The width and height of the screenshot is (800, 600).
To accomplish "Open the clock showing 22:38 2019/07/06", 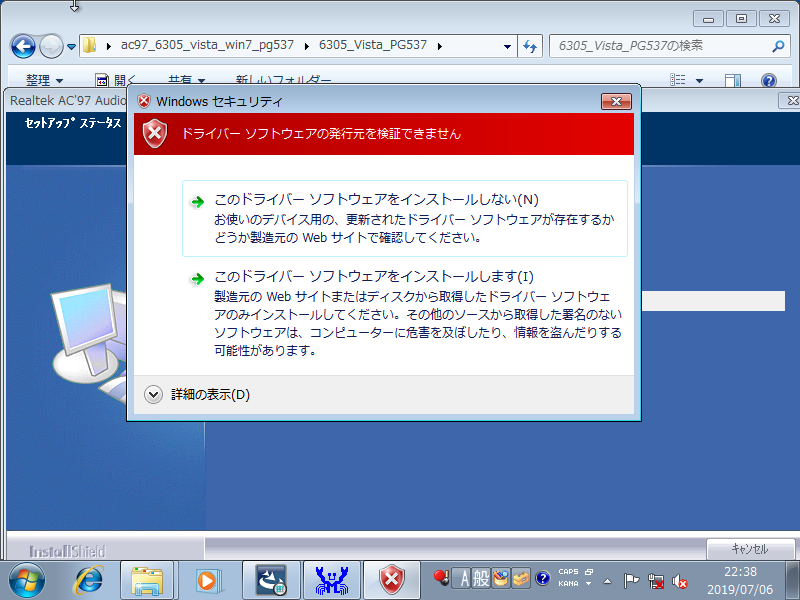I will (740, 581).
